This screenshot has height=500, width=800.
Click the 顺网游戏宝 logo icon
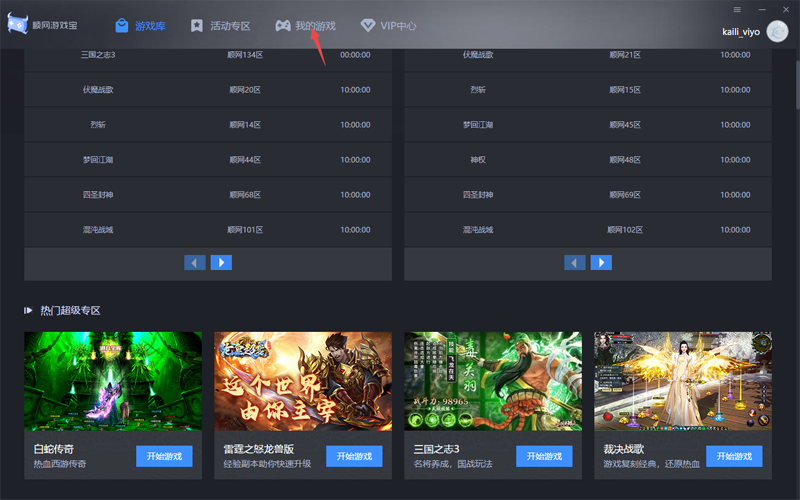pyautogui.click(x=17, y=24)
